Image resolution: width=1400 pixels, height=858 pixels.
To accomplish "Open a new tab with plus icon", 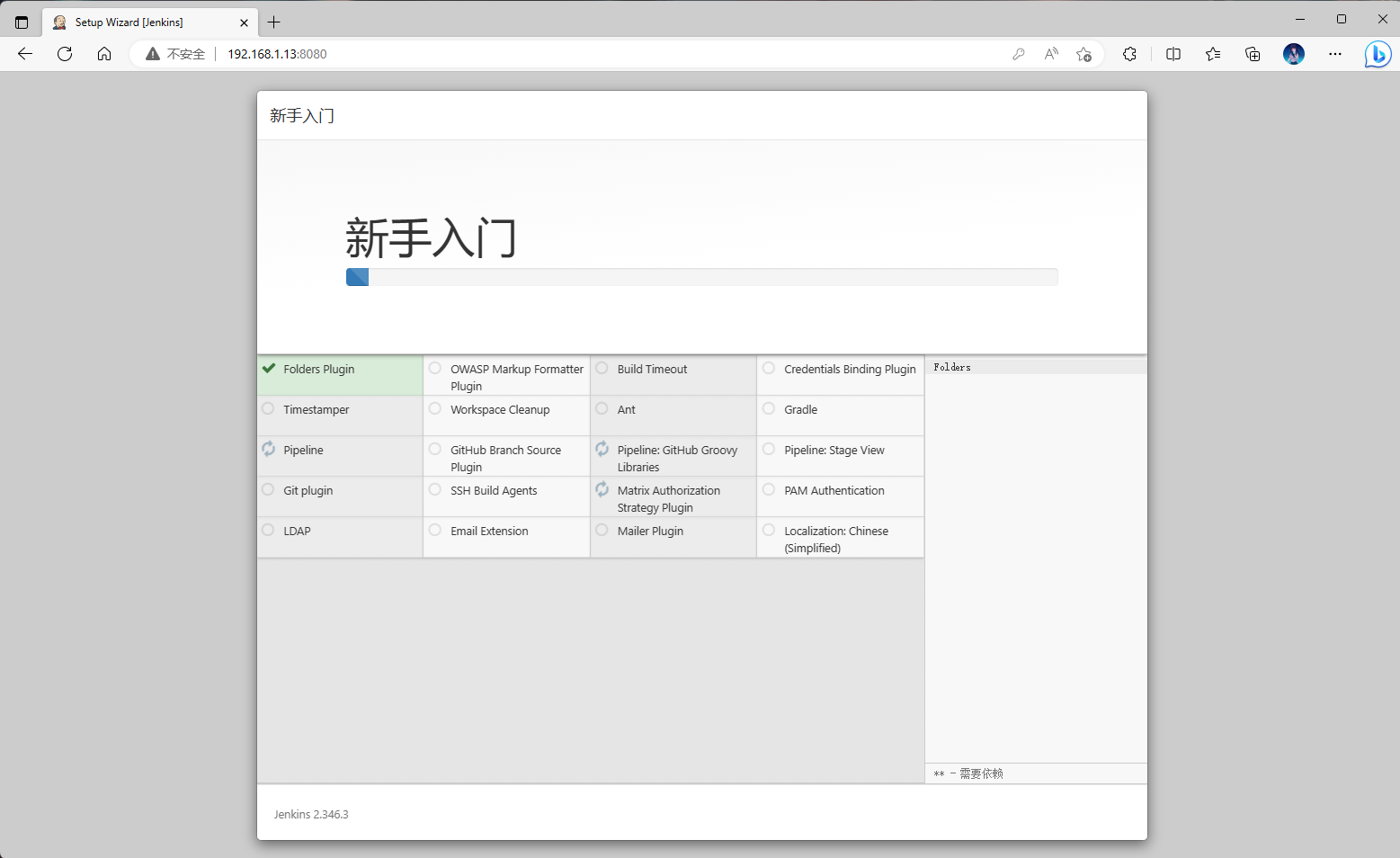I will point(274,22).
